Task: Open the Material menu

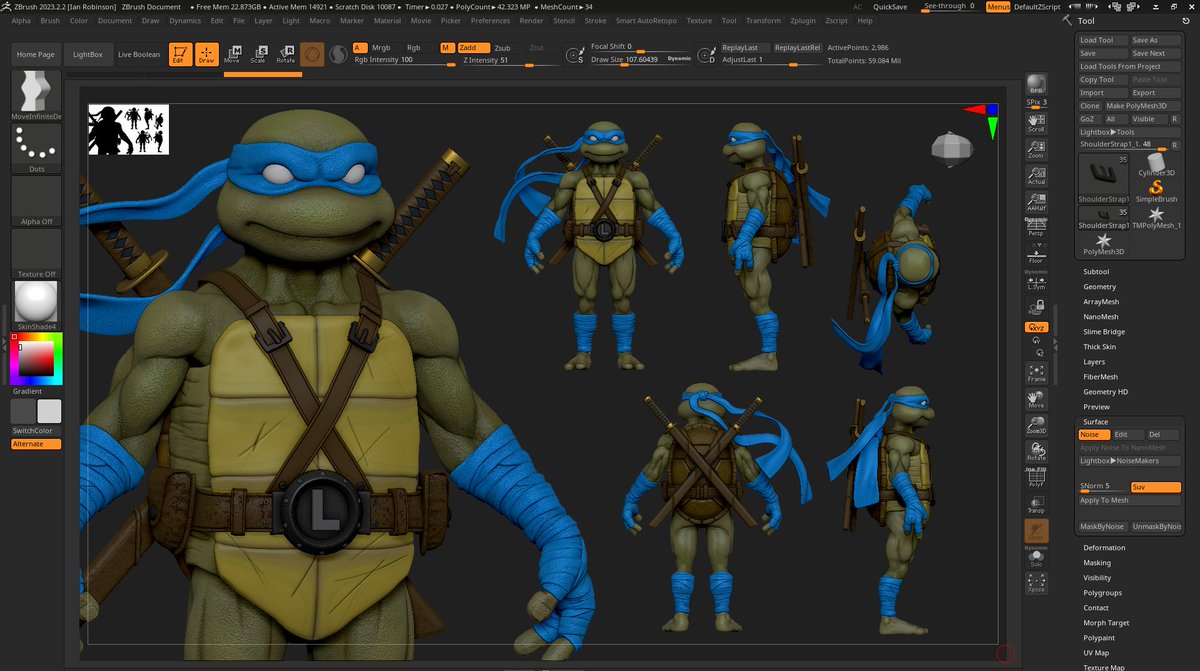Action: tap(387, 20)
